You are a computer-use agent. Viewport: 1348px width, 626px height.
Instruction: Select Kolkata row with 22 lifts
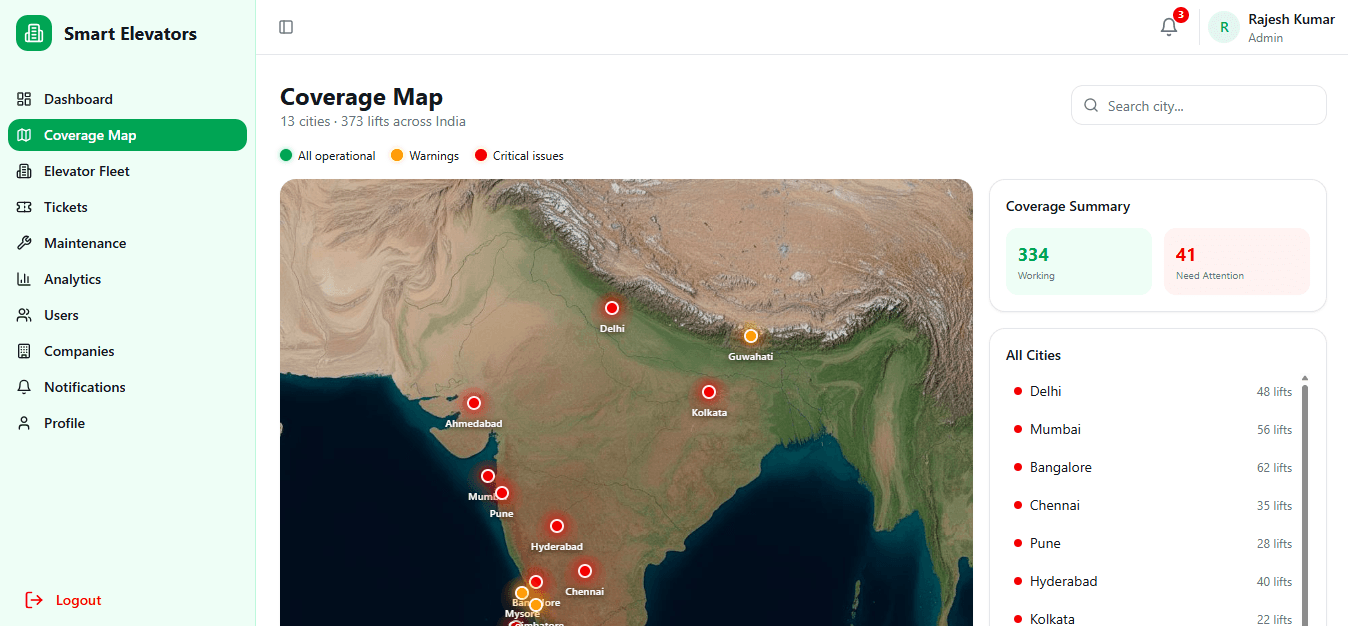(1153, 617)
